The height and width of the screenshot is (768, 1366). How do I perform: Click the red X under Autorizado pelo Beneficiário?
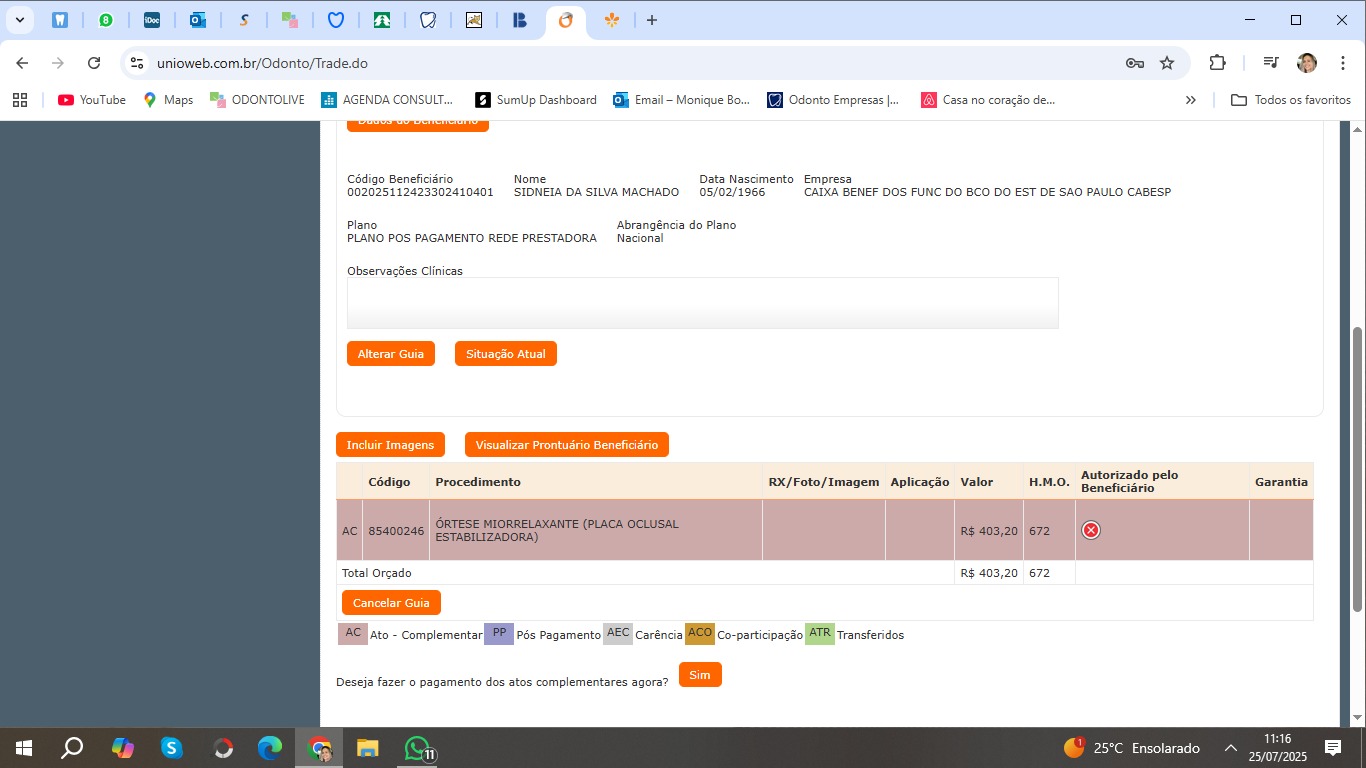click(1091, 530)
